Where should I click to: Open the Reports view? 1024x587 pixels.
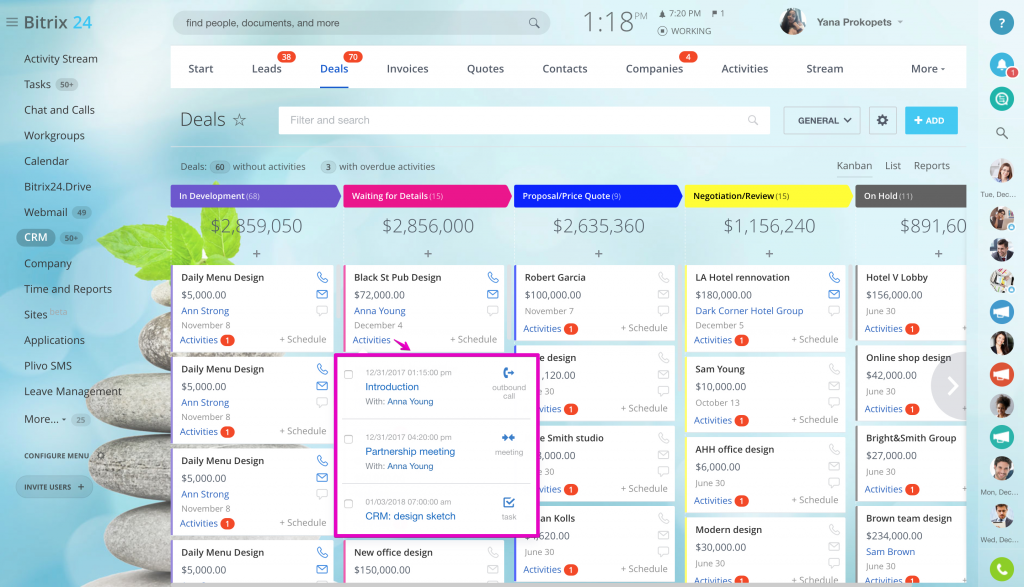click(x=932, y=166)
